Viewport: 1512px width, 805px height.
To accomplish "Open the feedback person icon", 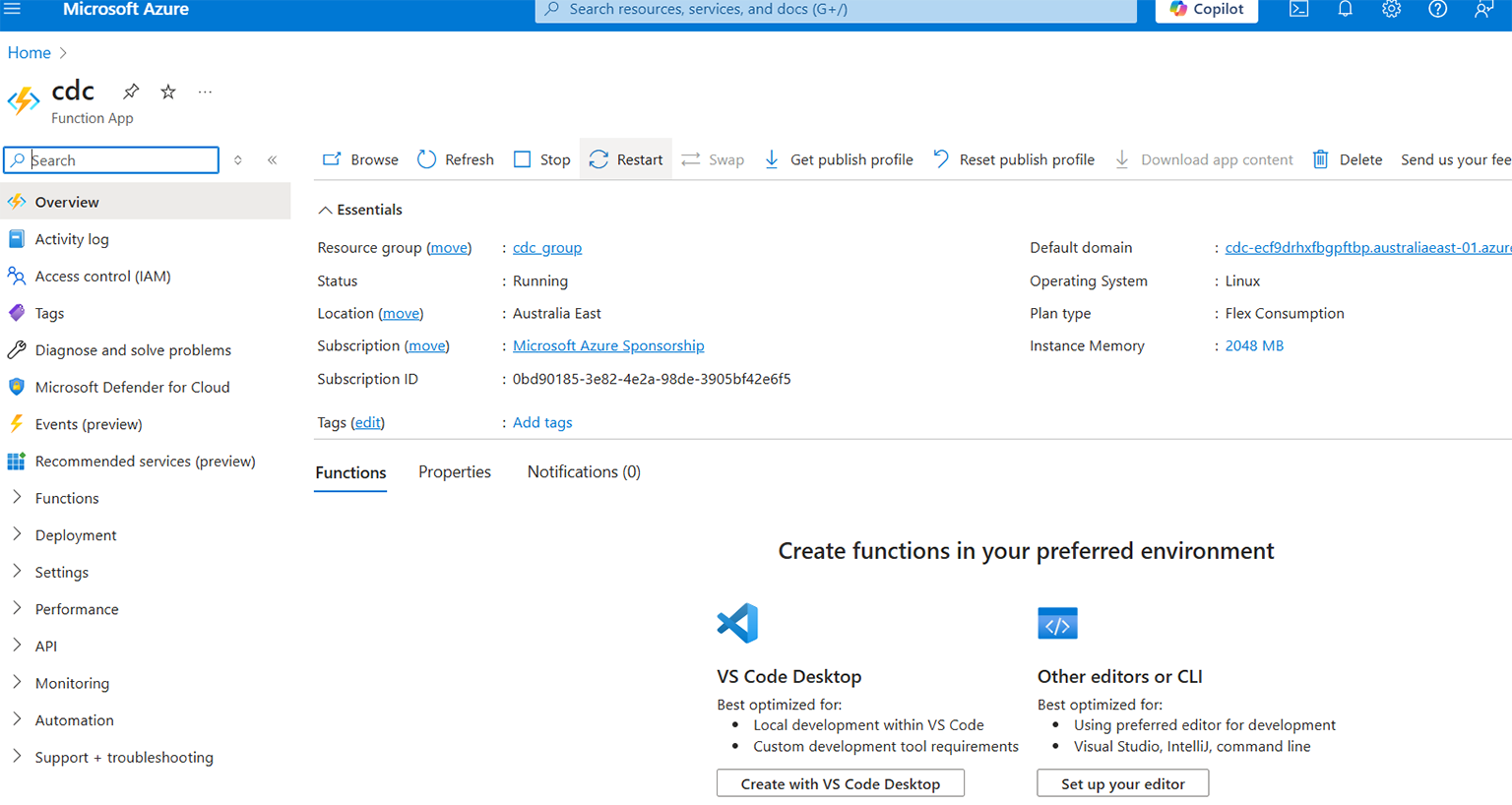I will click(x=1483, y=9).
